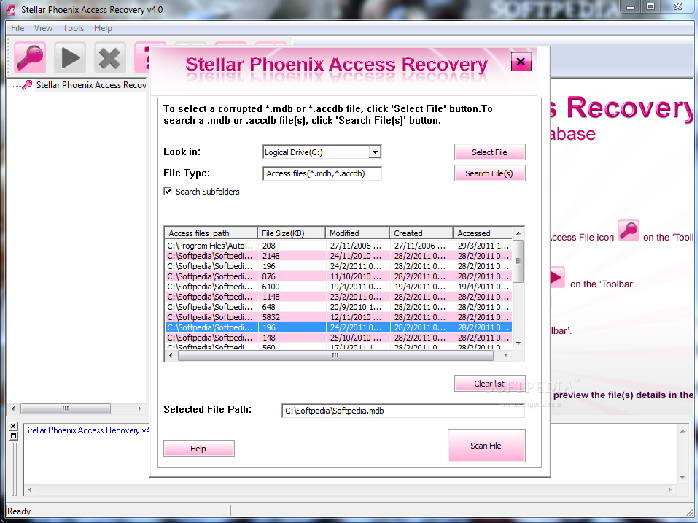This screenshot has height=523, width=698.
Task: Click the Clear list button
Action: [x=490, y=384]
